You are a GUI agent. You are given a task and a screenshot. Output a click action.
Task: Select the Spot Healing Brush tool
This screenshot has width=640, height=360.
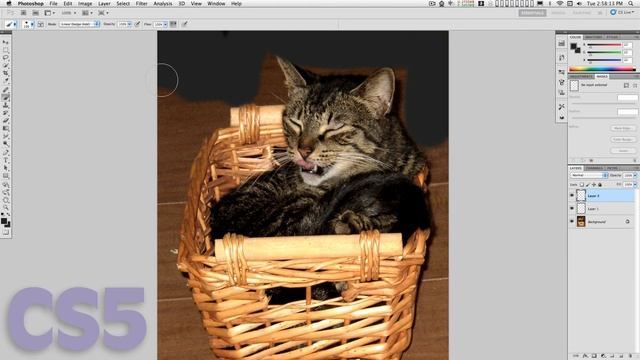(x=6, y=89)
